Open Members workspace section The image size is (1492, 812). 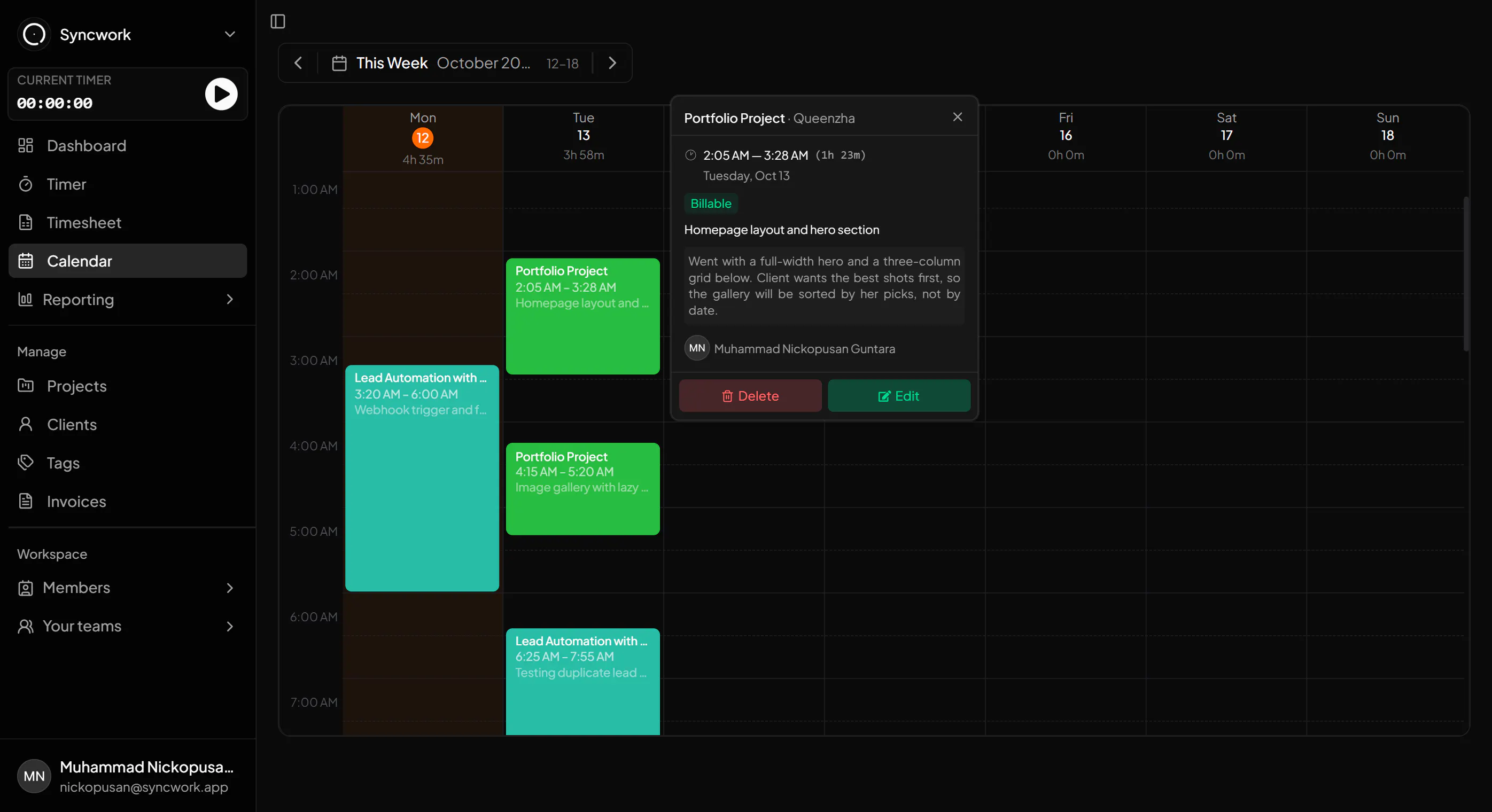tap(128, 588)
